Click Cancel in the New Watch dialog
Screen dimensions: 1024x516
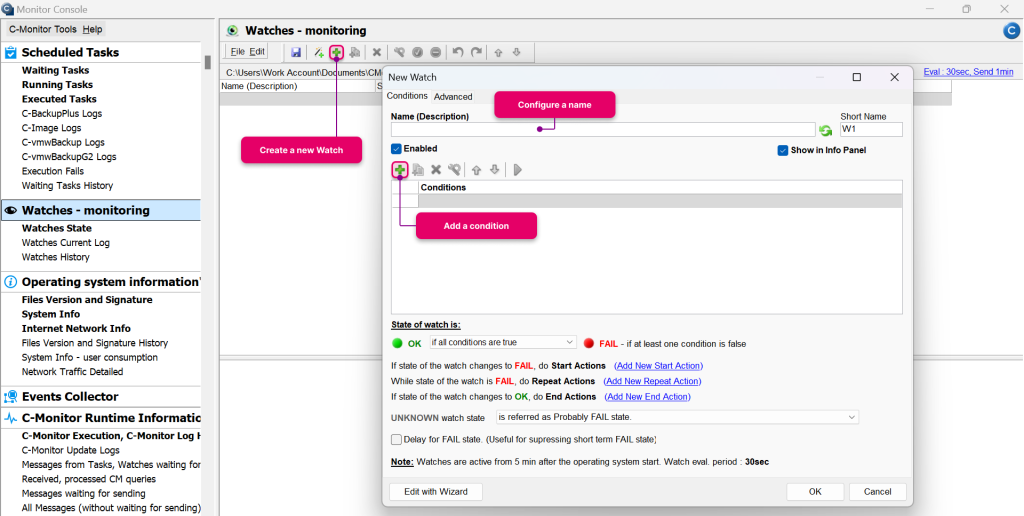878,492
